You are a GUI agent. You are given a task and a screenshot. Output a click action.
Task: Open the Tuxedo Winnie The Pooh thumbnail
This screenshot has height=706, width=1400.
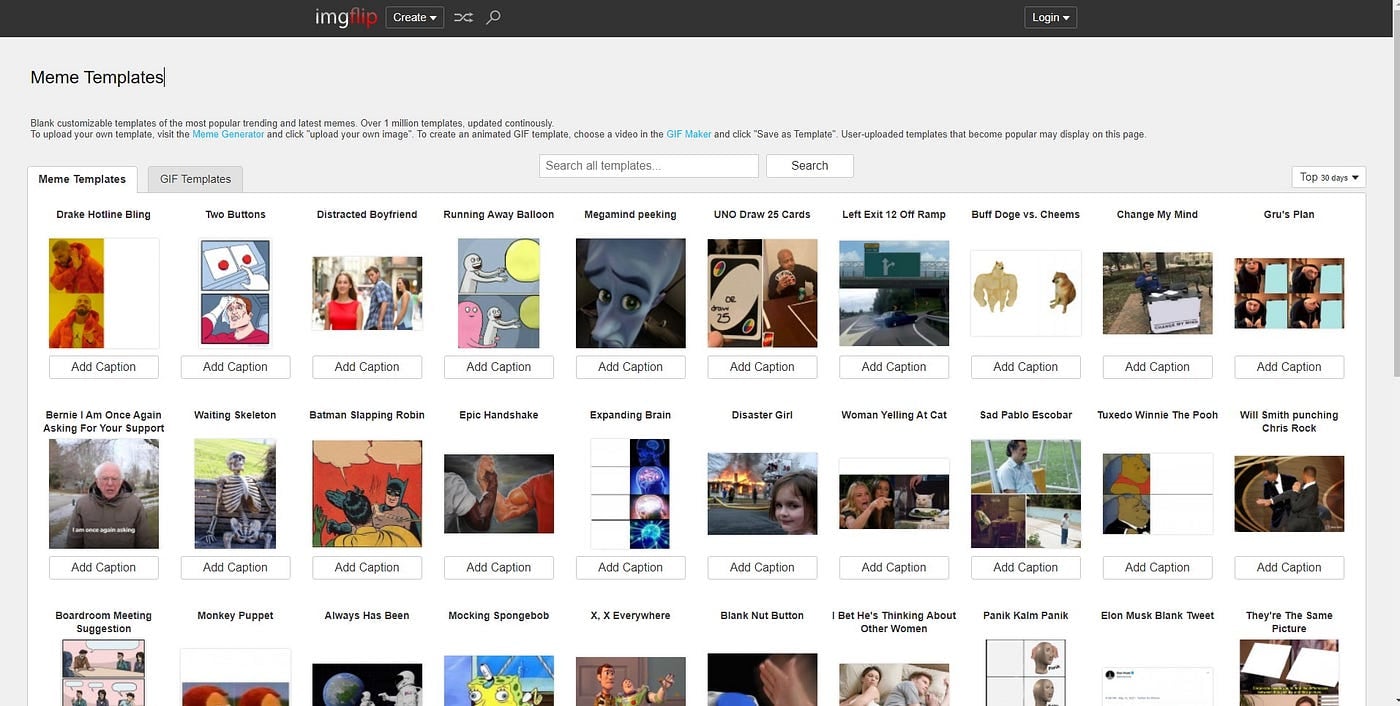pos(1158,493)
